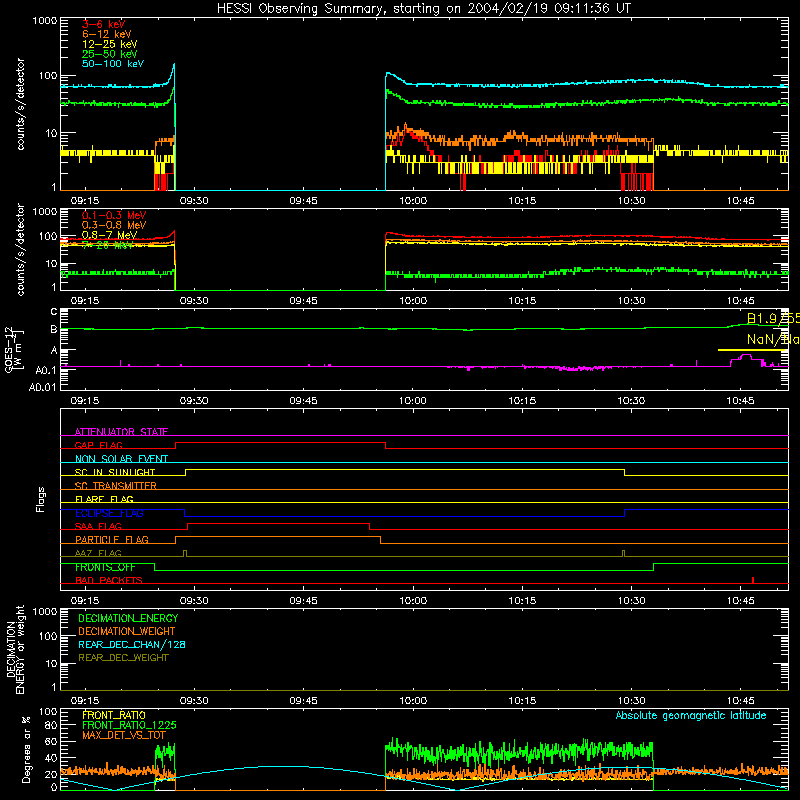This screenshot has width=800, height=800.
Task: Click counts/s/detector axis title of MeV panel
Action: click(20, 249)
